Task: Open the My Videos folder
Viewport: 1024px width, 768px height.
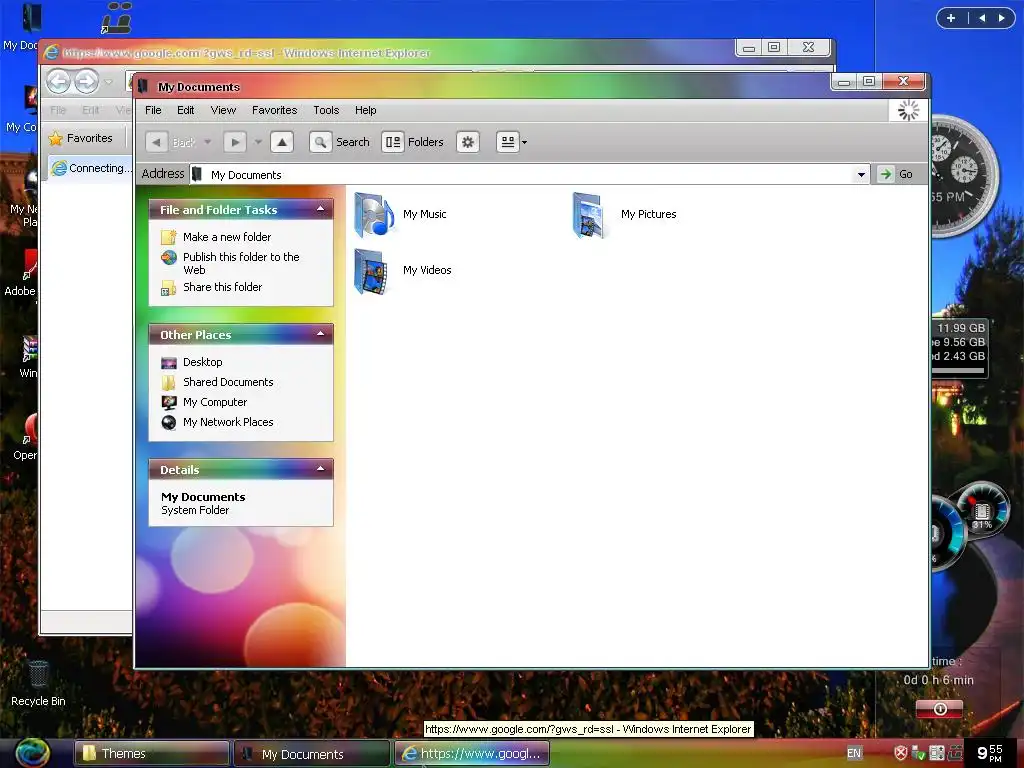Action: (403, 271)
